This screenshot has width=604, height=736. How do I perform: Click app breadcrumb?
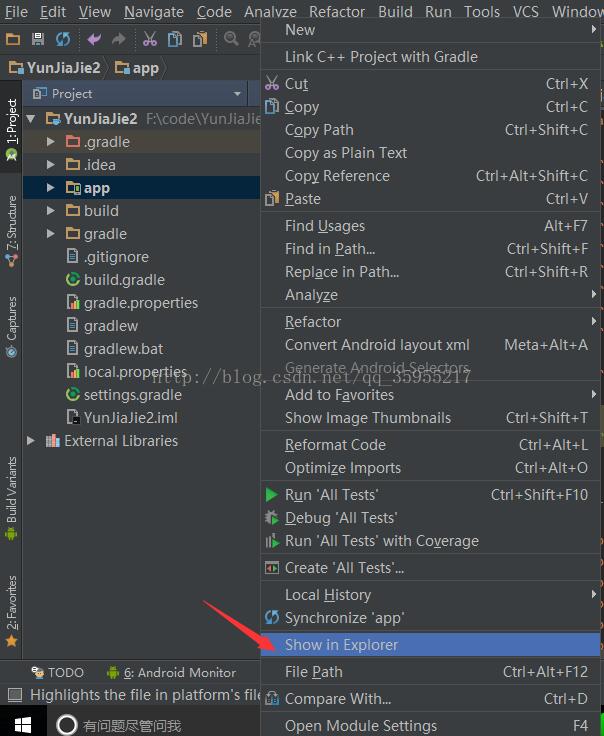click(137, 68)
